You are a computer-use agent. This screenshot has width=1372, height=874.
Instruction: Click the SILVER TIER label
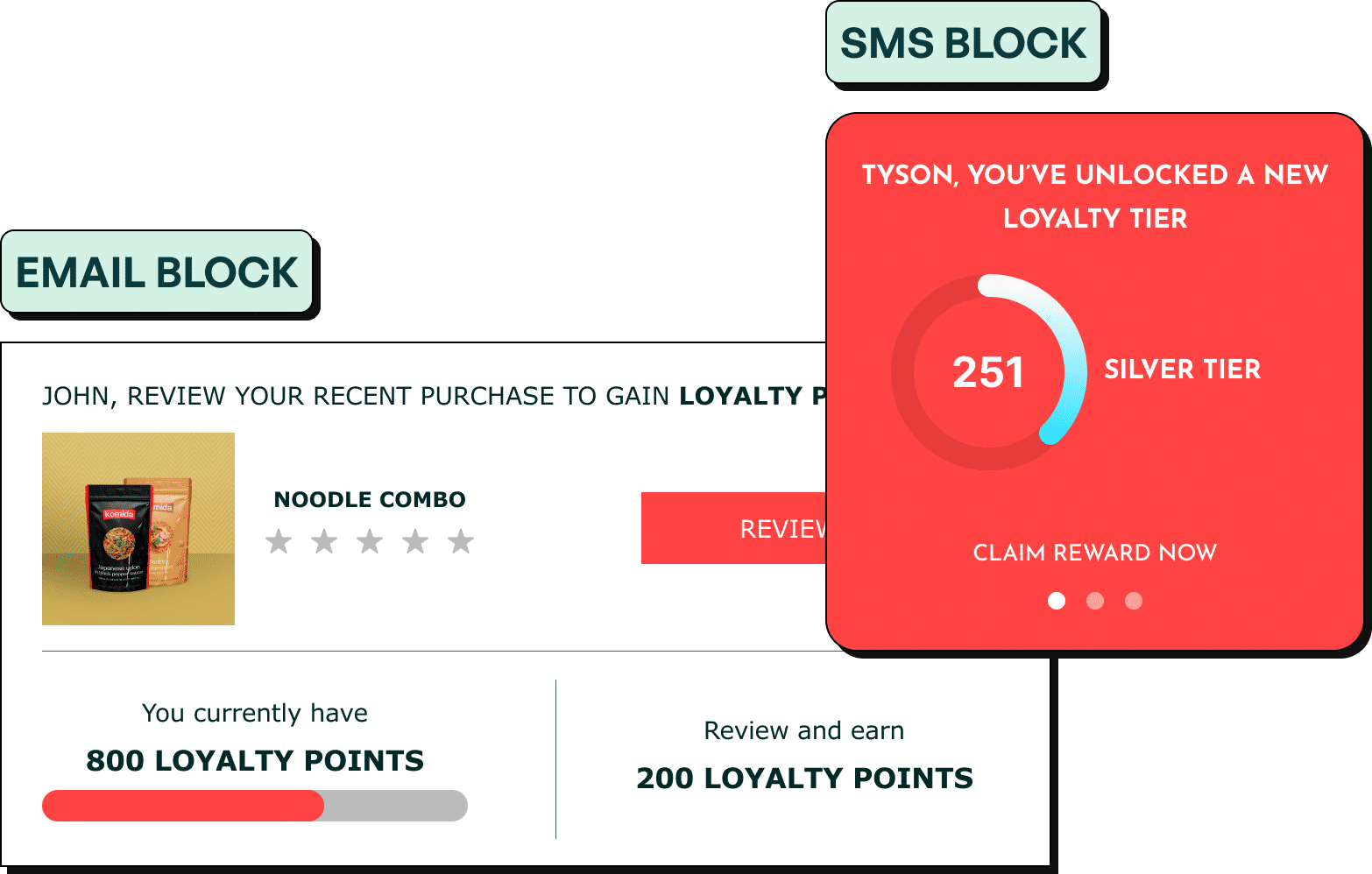point(1182,370)
